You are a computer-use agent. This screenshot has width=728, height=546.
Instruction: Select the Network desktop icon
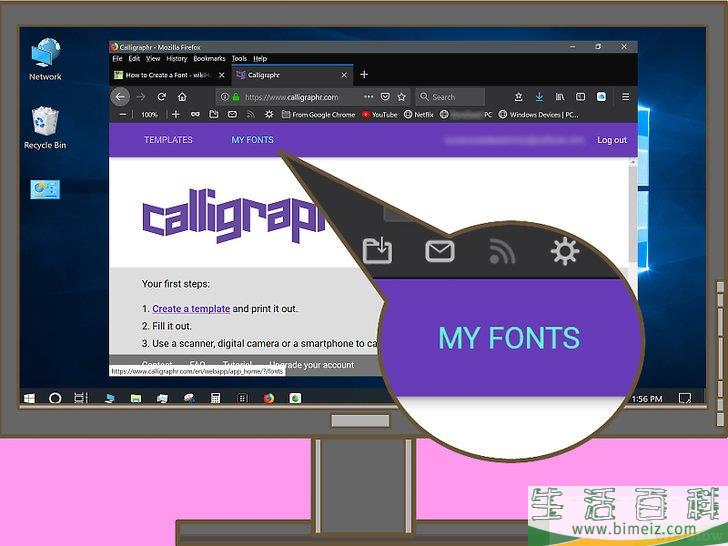pyautogui.click(x=45, y=59)
